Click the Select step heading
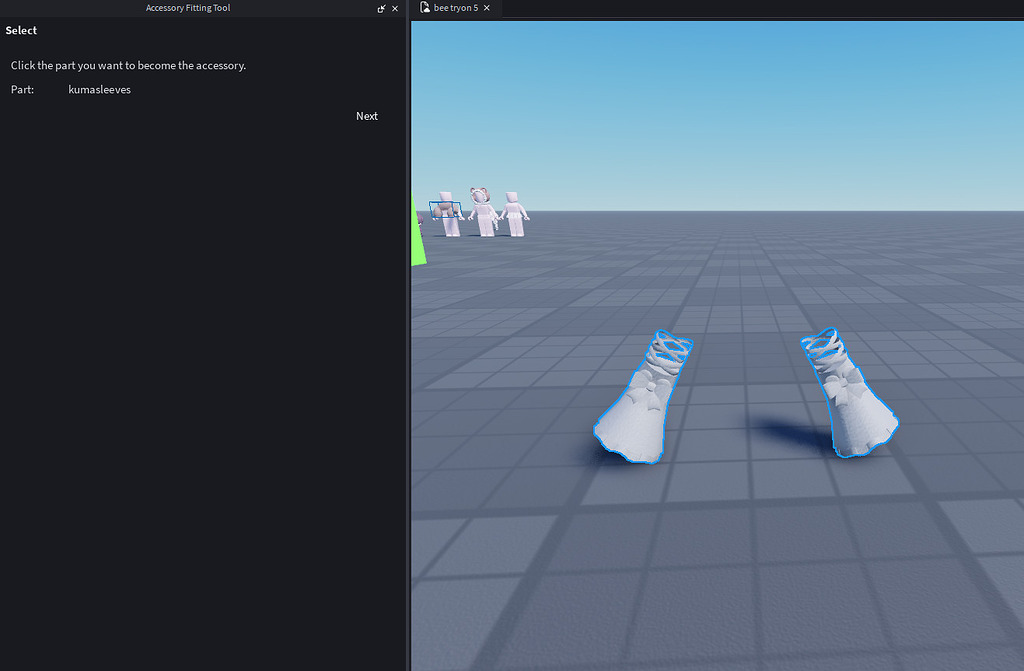Image resolution: width=1024 pixels, height=671 pixels. click(x=21, y=30)
